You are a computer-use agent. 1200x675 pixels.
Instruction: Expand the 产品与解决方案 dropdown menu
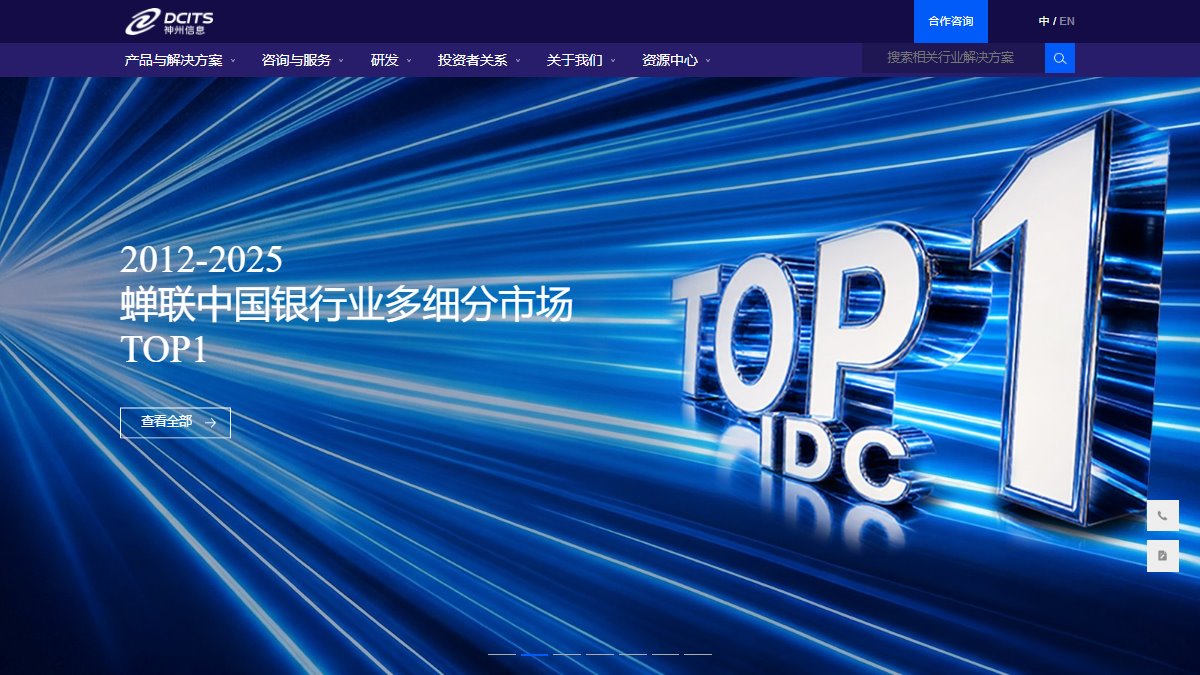(x=180, y=60)
